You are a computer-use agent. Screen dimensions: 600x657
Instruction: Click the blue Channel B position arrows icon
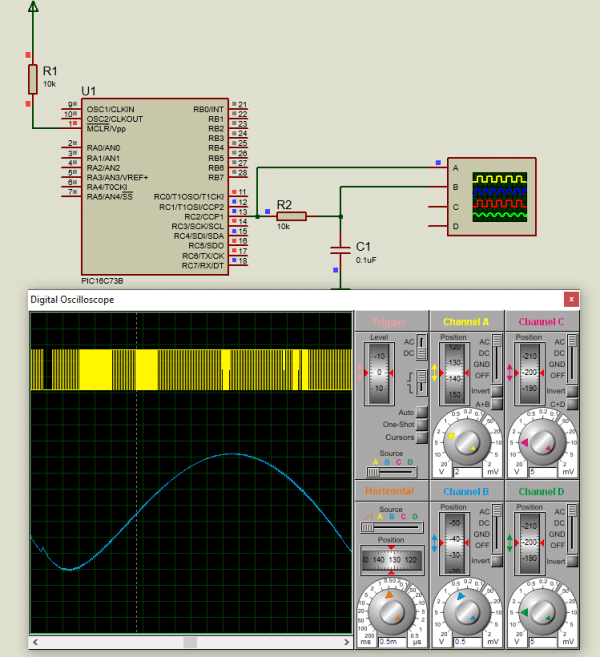click(x=434, y=543)
